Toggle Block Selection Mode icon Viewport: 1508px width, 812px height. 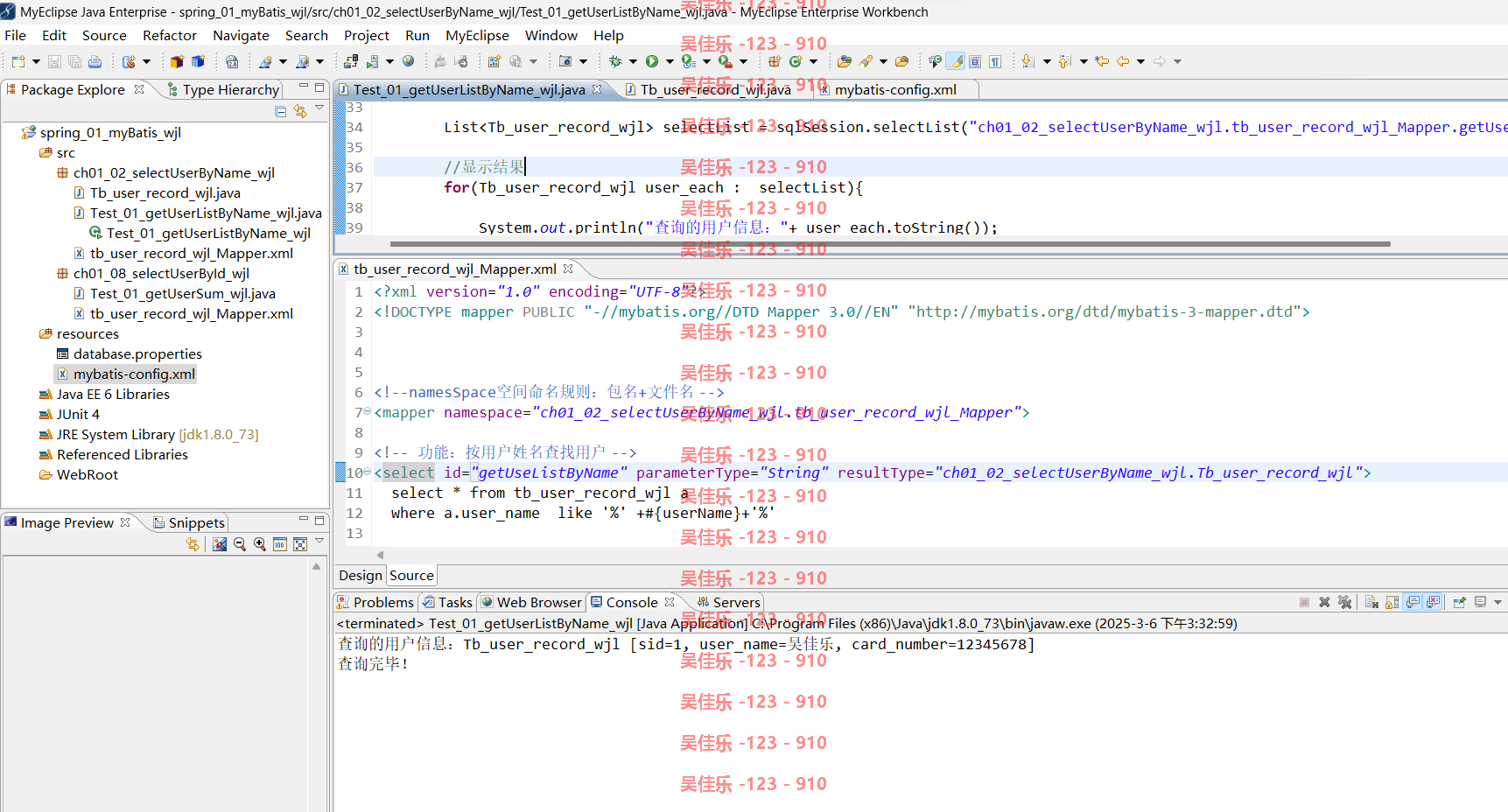975,61
